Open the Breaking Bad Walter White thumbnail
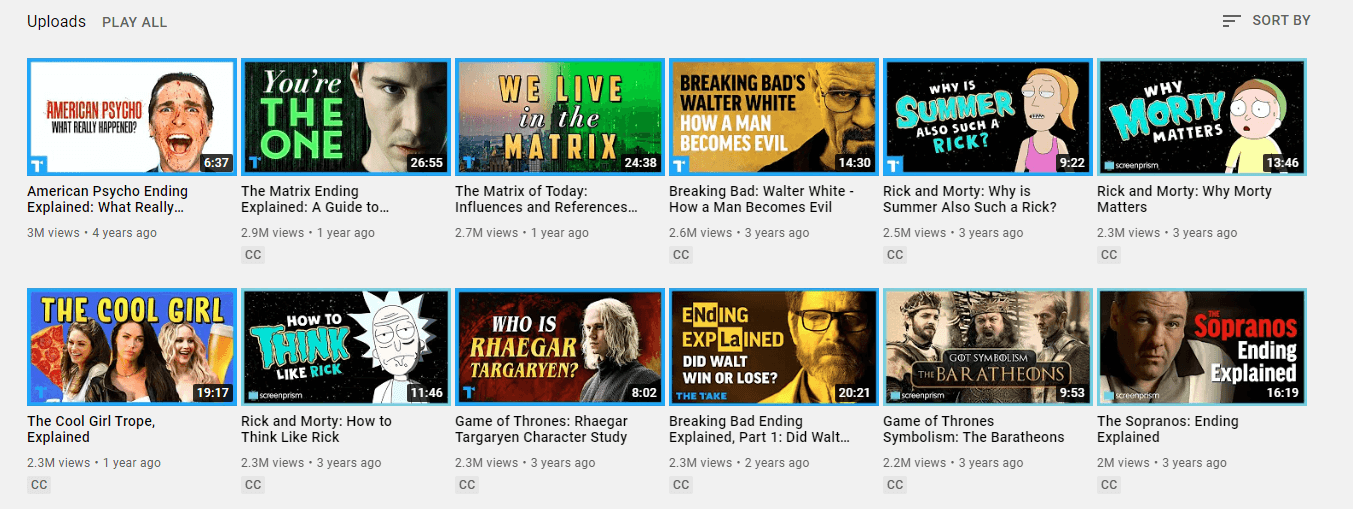1353x509 pixels. pyautogui.click(x=774, y=117)
